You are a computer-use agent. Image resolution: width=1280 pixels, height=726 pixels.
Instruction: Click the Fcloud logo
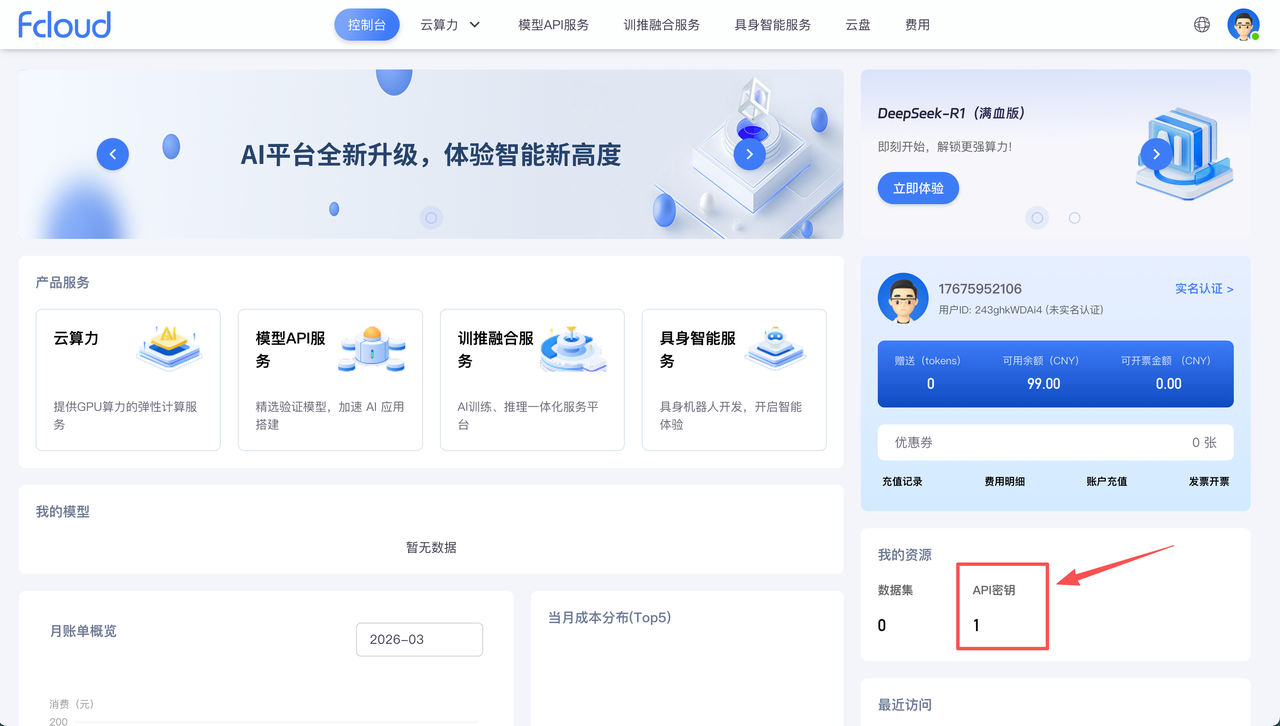64,25
